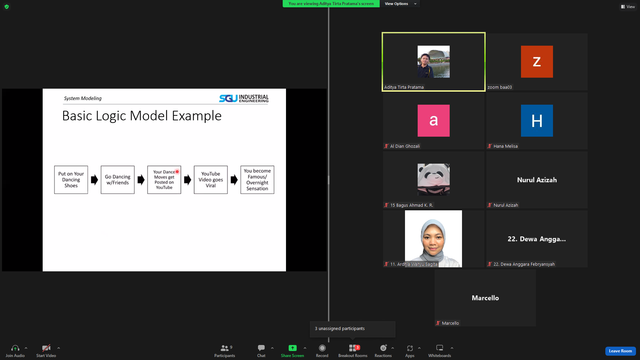Expand the Apps options arrow
Image resolution: width=640 pixels, height=360 pixels.
419,348
